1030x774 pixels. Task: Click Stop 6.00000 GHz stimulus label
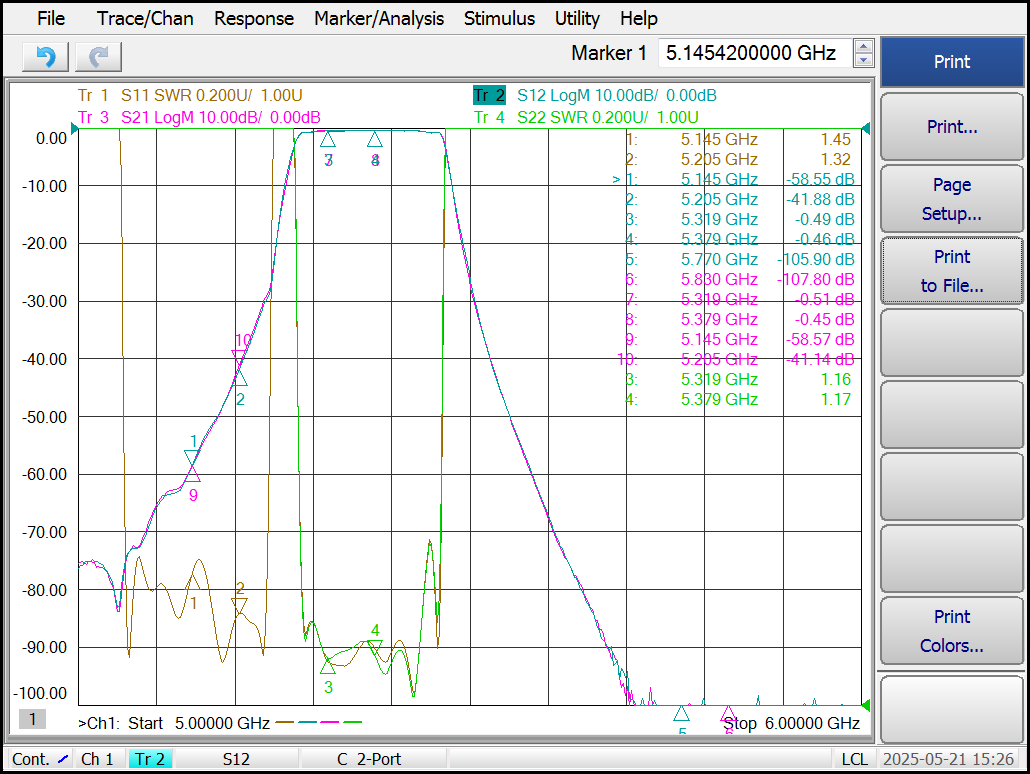pos(792,723)
